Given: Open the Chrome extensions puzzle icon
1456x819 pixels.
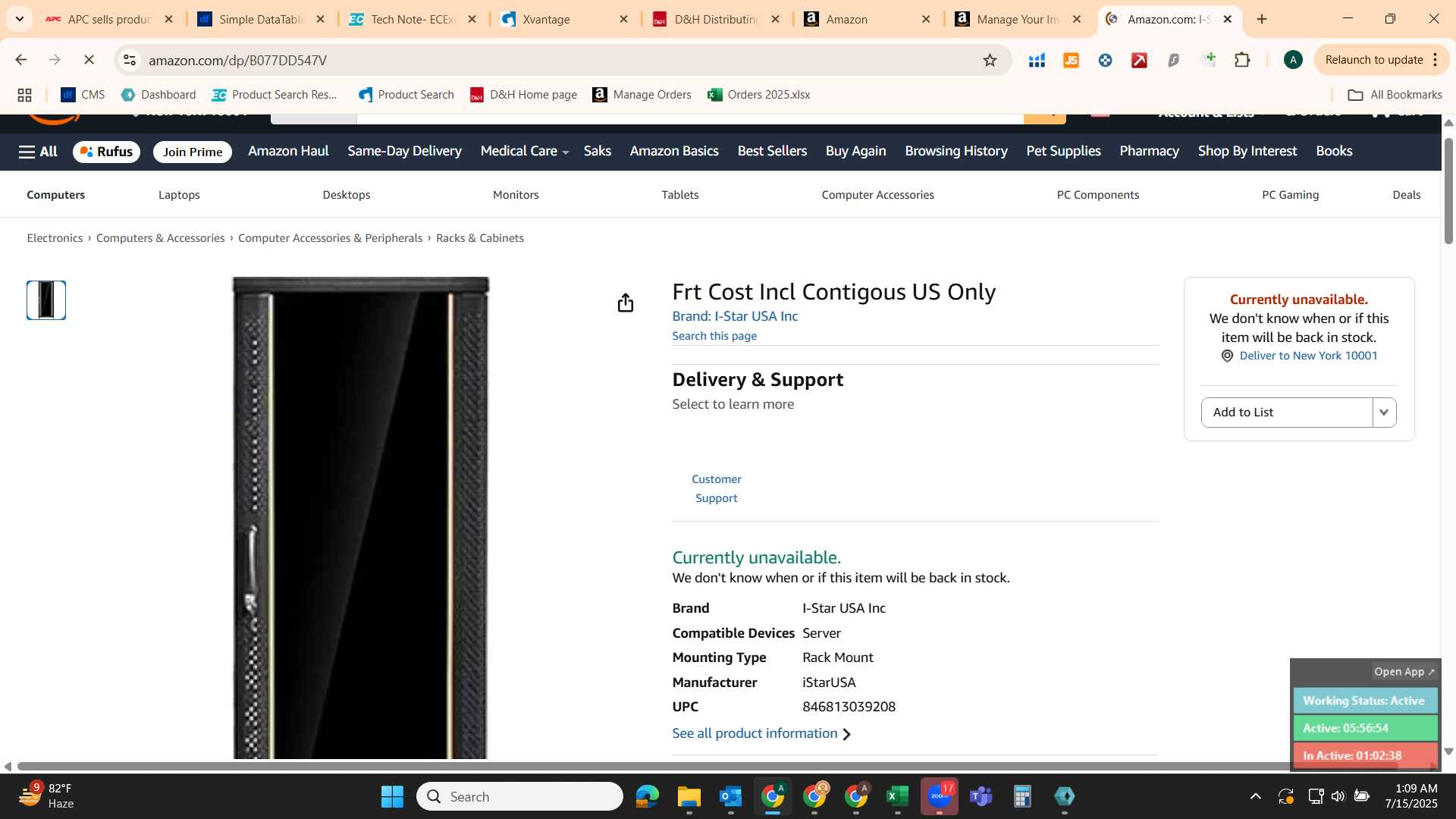Looking at the screenshot, I should point(1242,60).
